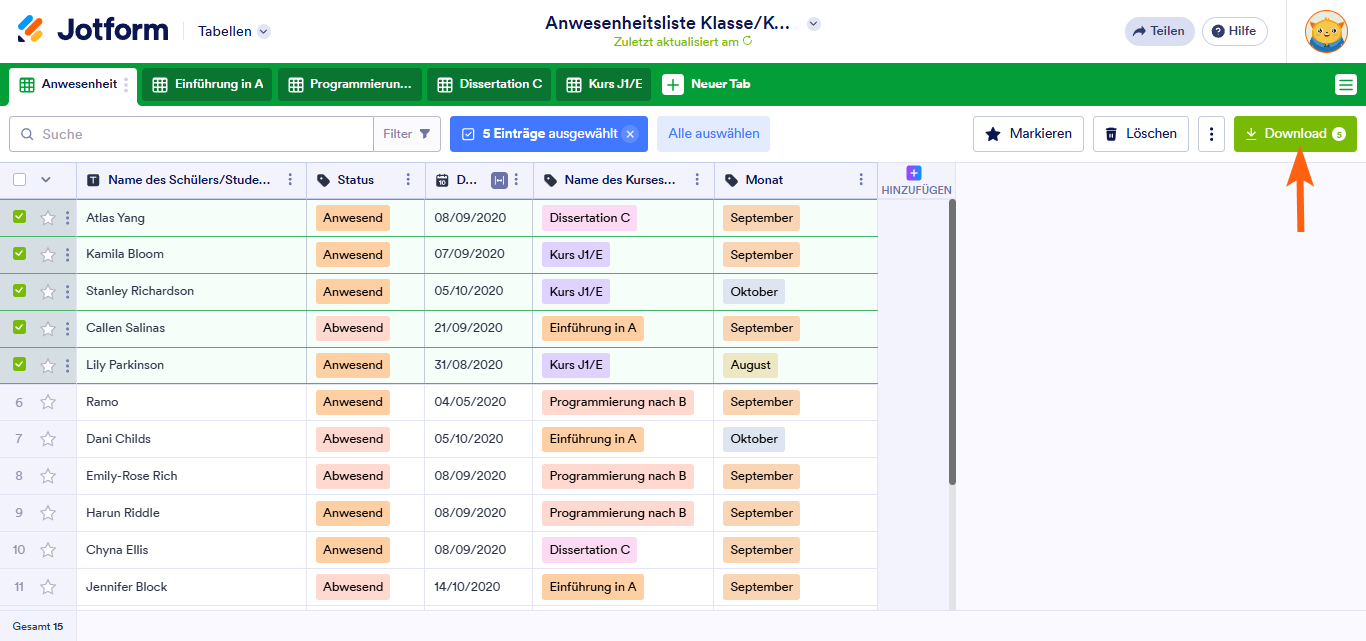Star the Atlas Yang entry
Screen dimensions: 1366x641
pos(48,218)
